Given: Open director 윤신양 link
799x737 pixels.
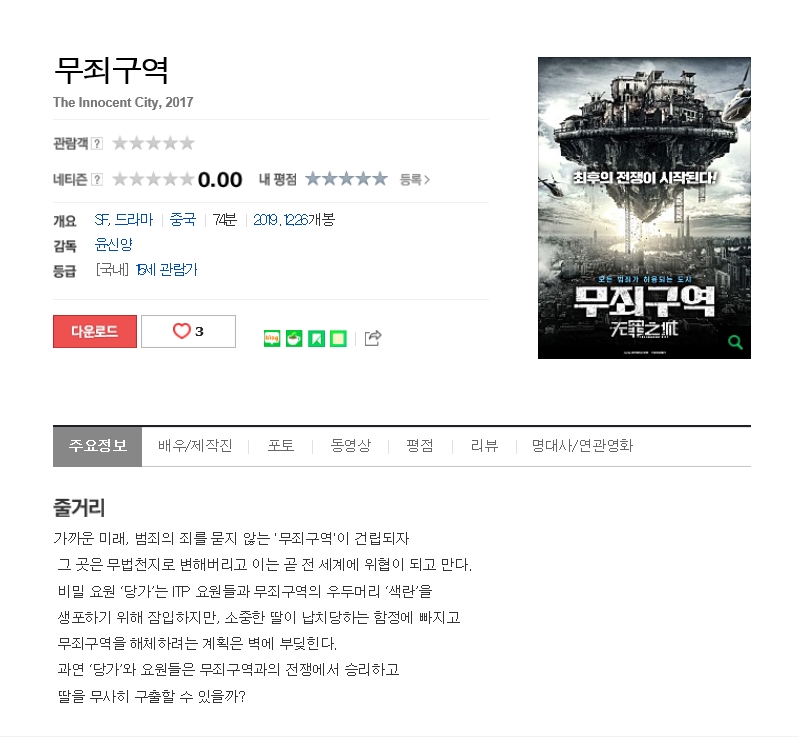Looking at the screenshot, I should (x=114, y=245).
